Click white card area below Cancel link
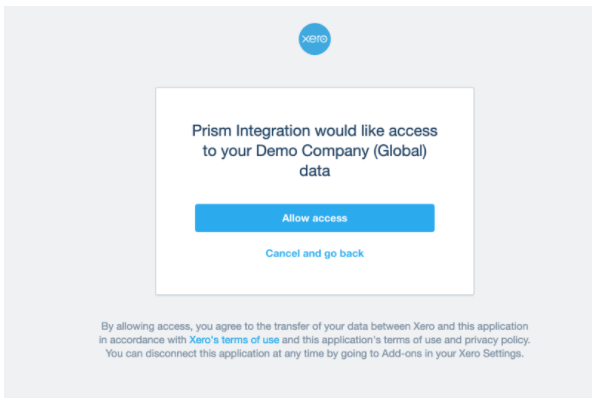Viewport: 594px width, 399px height. pos(314,277)
